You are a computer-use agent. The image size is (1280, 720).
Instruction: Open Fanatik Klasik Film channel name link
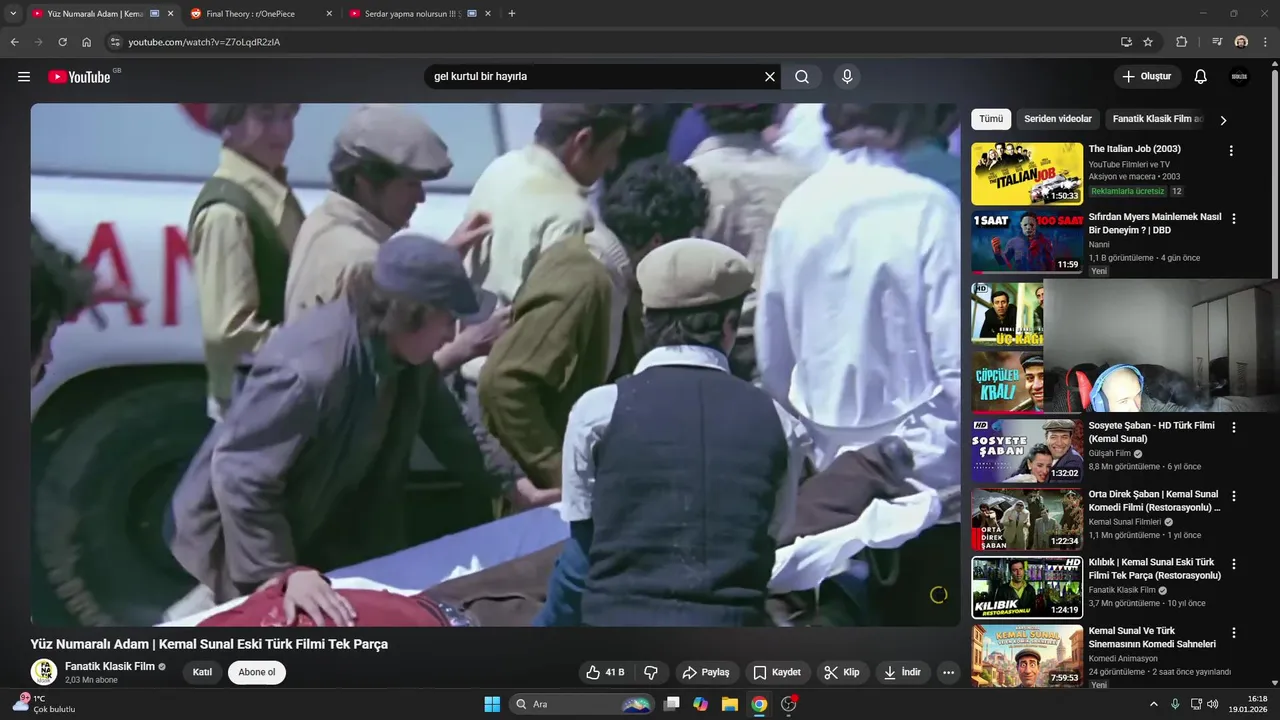110,666
